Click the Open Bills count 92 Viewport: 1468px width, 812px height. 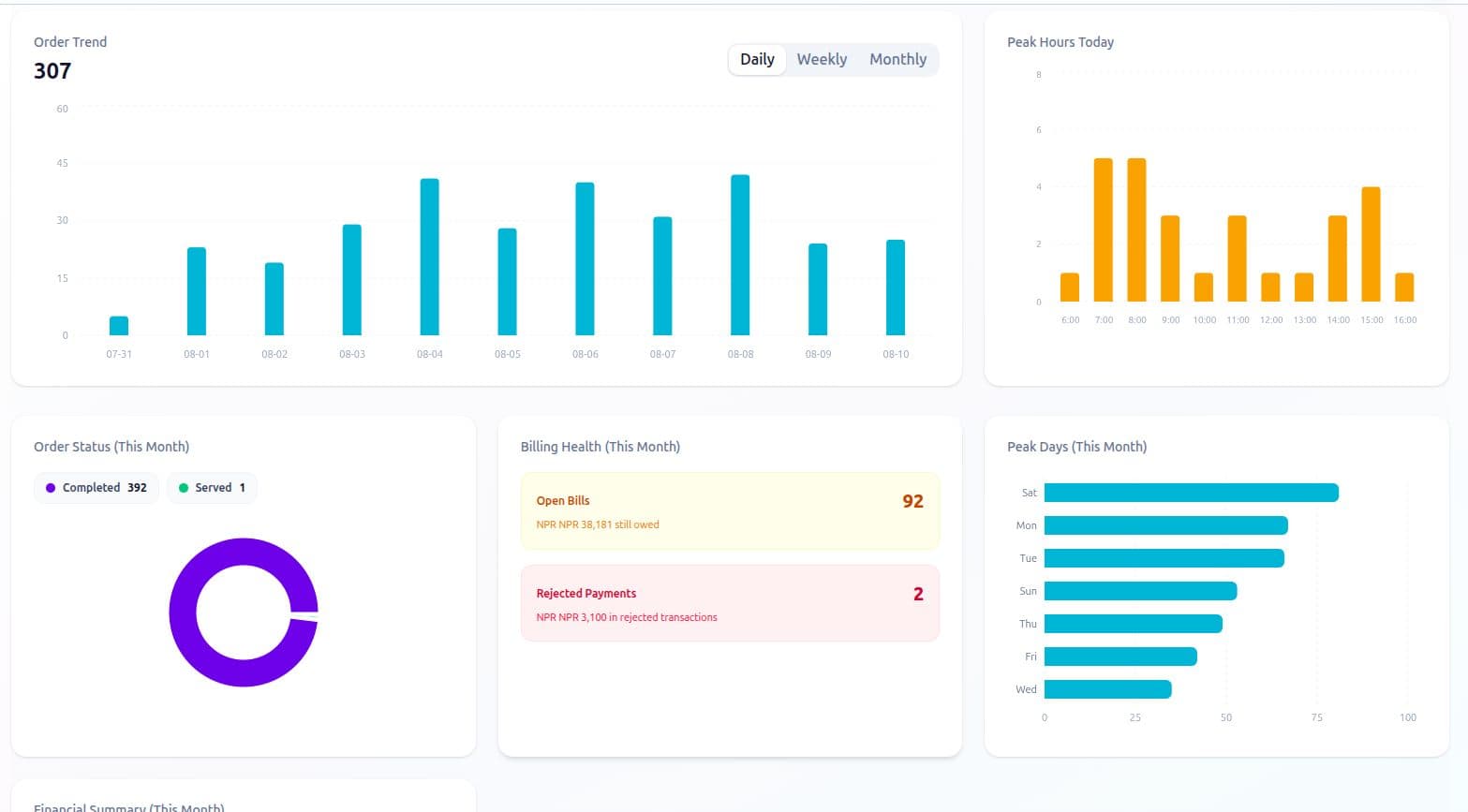912,501
